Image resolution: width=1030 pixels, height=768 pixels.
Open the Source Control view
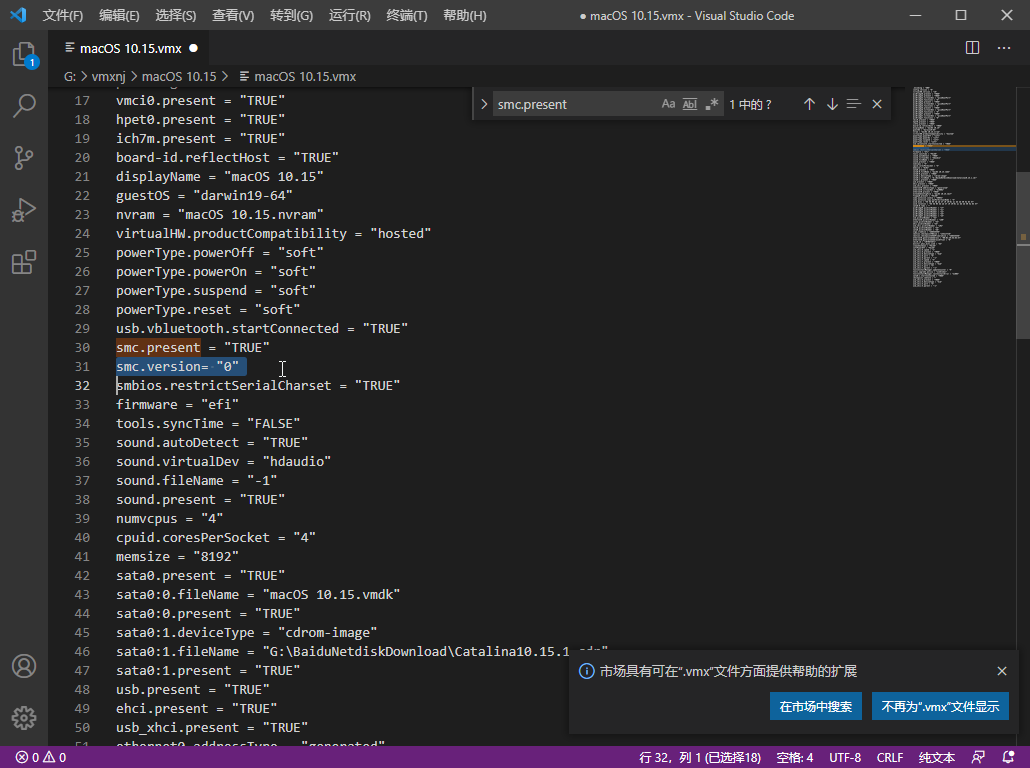[24, 158]
